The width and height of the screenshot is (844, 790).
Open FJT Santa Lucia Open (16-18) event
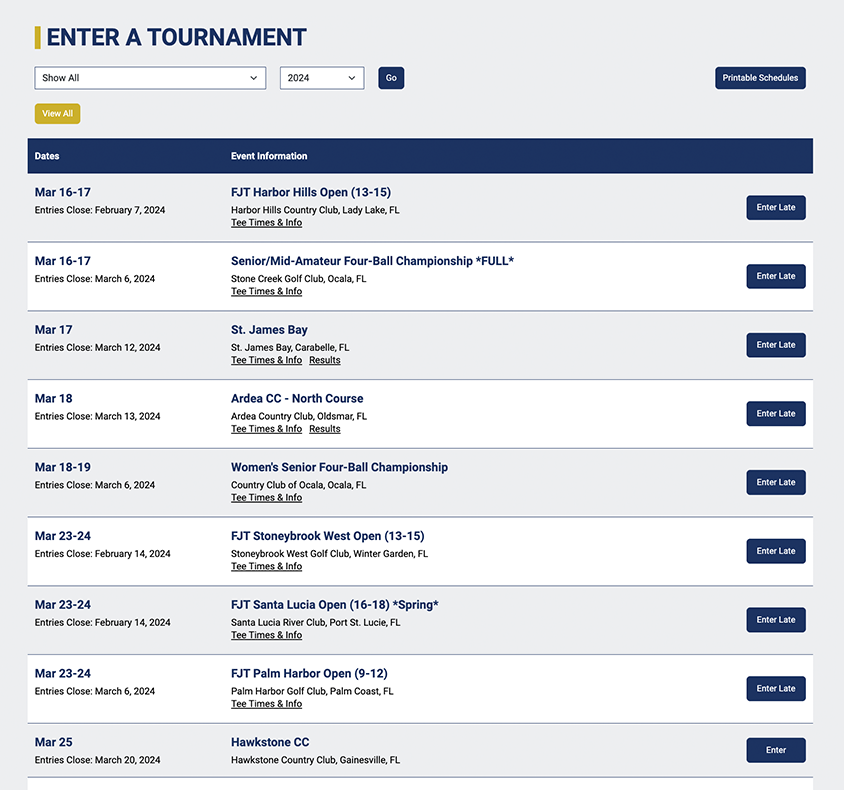pos(334,605)
